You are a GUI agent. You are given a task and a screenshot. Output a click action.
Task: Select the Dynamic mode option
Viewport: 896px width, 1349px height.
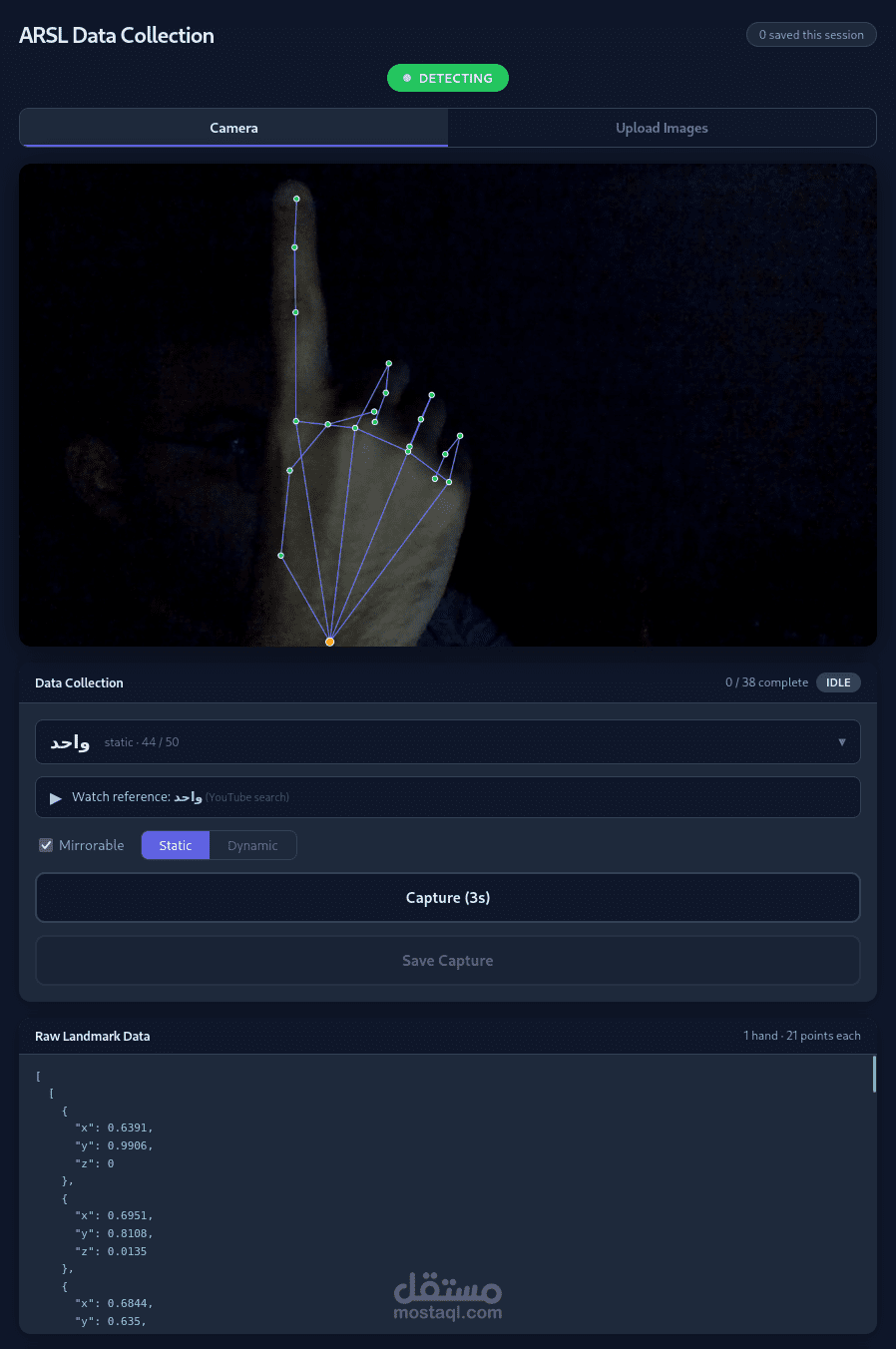point(252,845)
